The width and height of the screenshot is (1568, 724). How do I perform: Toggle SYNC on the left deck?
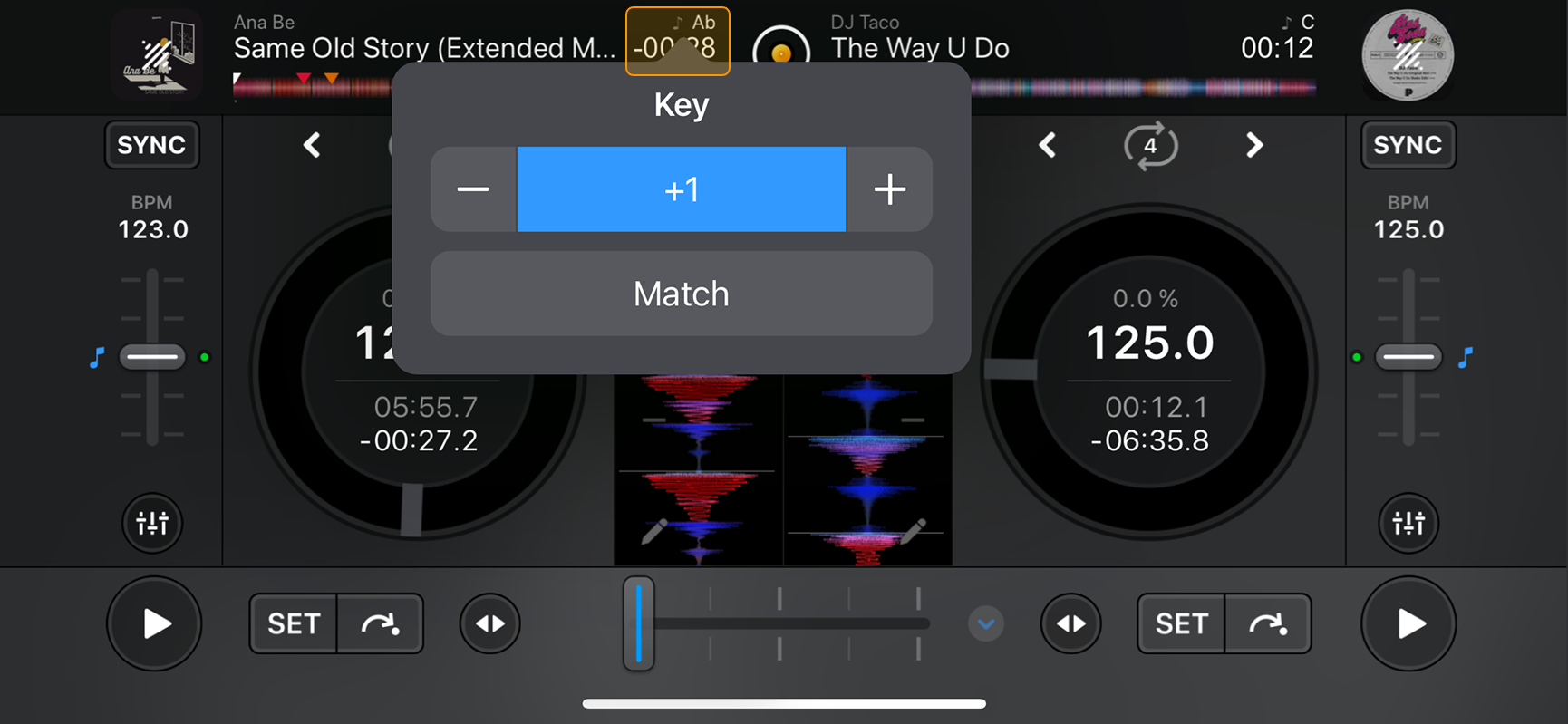(151, 145)
